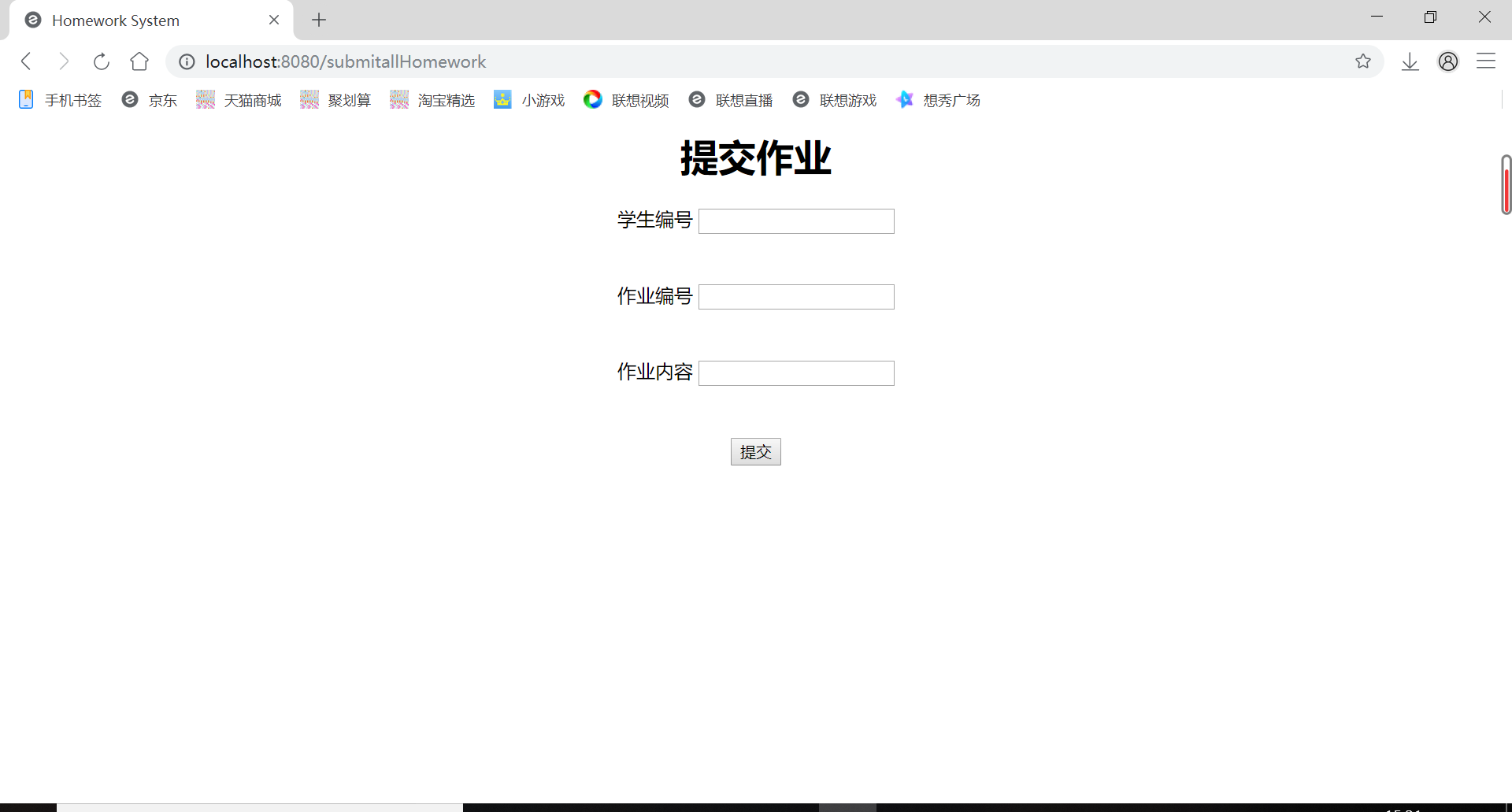Image resolution: width=1512 pixels, height=812 pixels.
Task: Open the 淘宝精选 bookmark
Action: point(446,100)
